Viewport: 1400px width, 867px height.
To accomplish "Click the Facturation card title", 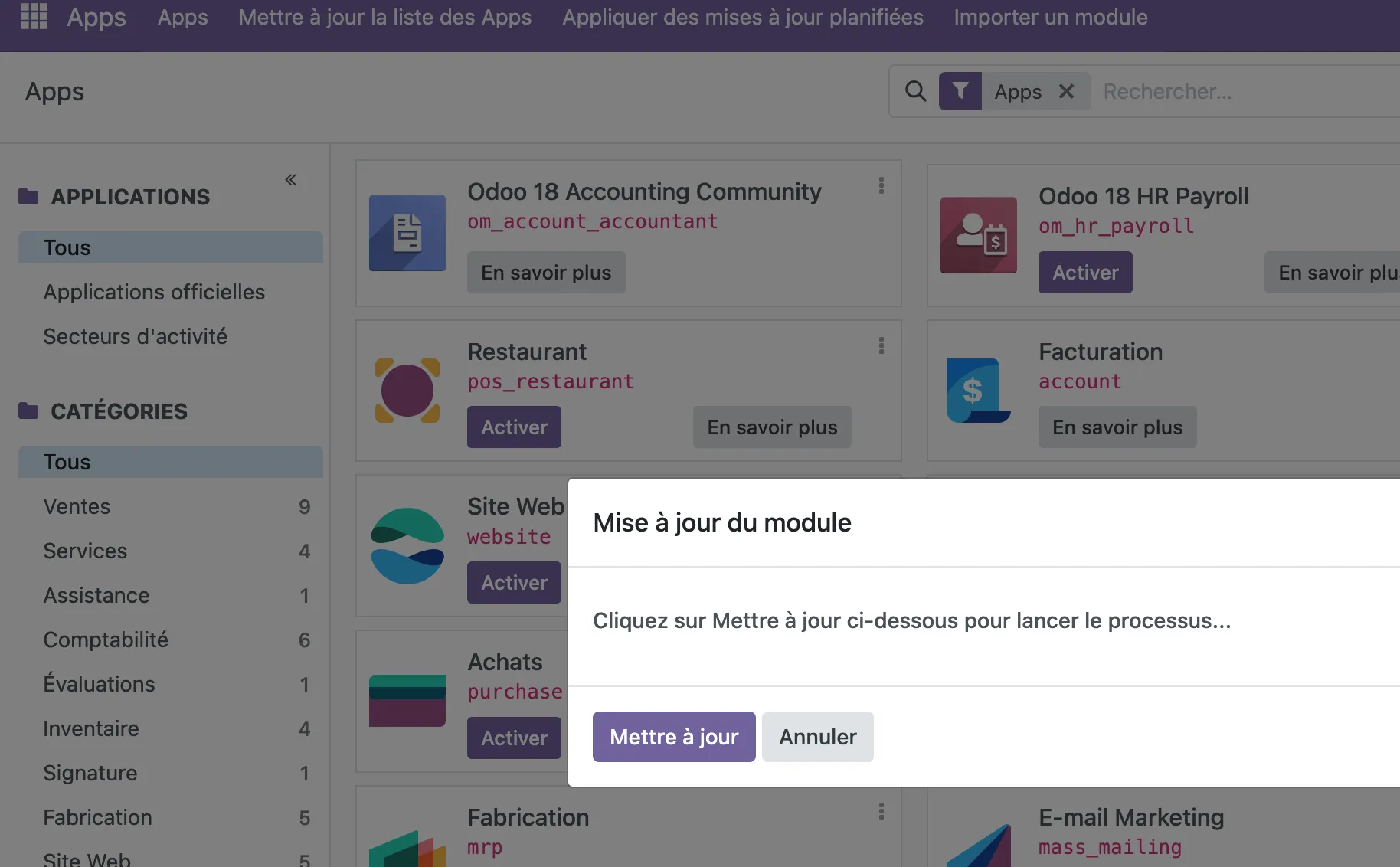I will 1101,352.
